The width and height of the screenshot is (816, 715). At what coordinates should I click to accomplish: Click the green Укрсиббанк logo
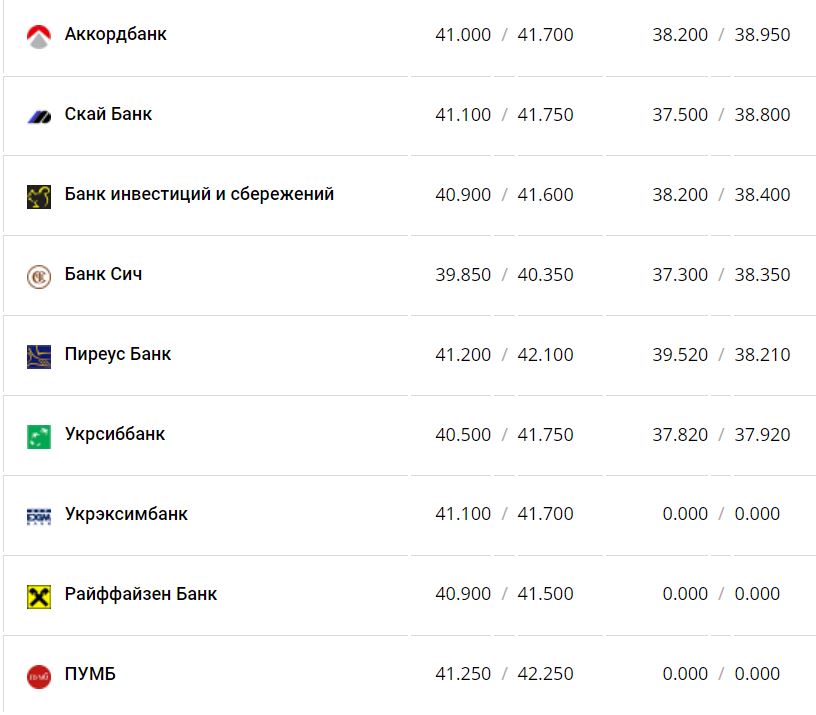38,436
